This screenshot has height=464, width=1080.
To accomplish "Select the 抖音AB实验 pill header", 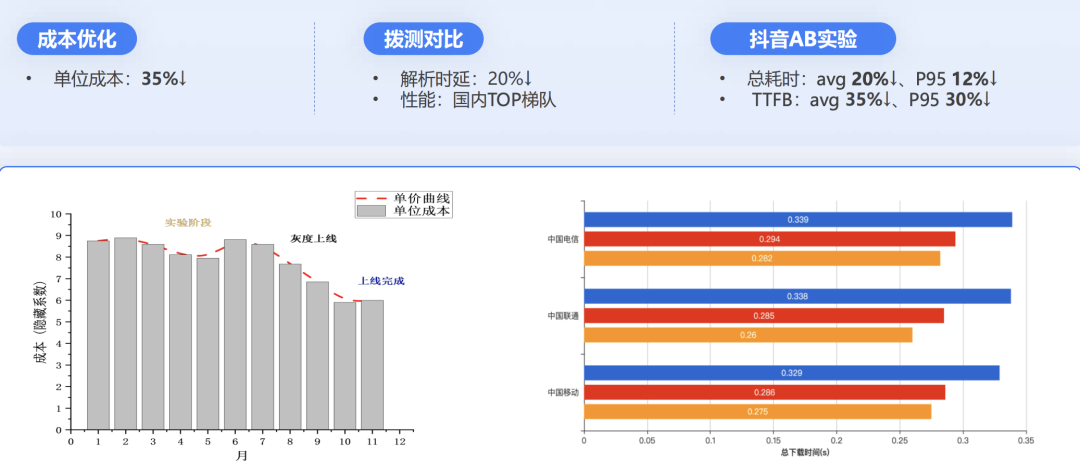I will pos(803,39).
